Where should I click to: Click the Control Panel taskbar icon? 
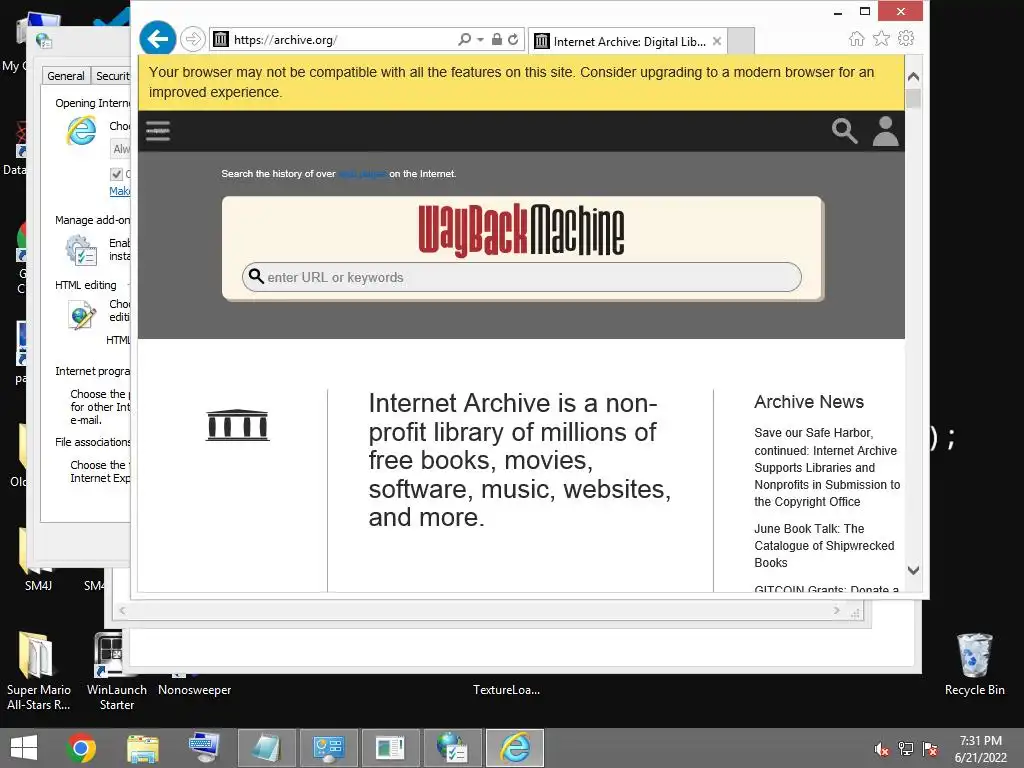[328, 748]
